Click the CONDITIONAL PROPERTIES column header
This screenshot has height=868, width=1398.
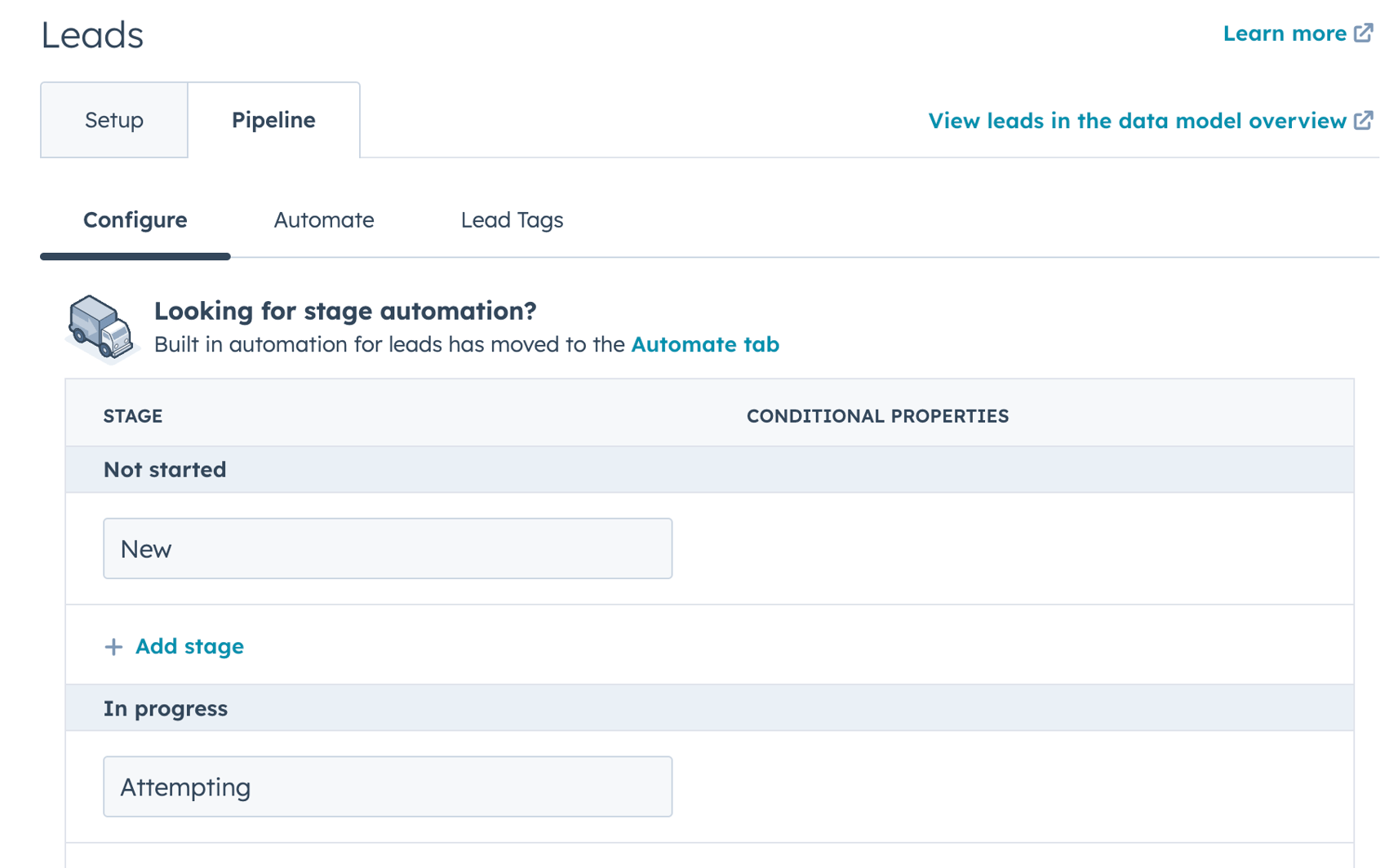(x=877, y=415)
